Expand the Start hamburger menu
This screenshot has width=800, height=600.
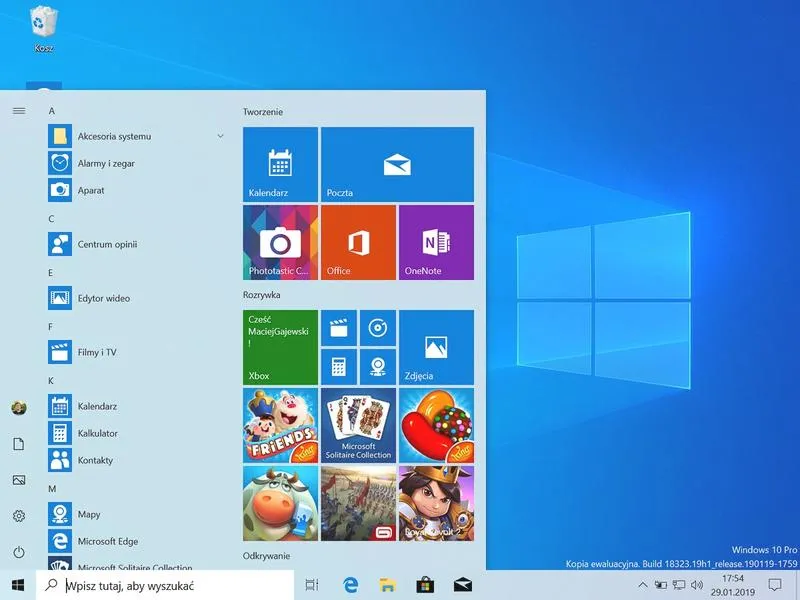tap(19, 111)
